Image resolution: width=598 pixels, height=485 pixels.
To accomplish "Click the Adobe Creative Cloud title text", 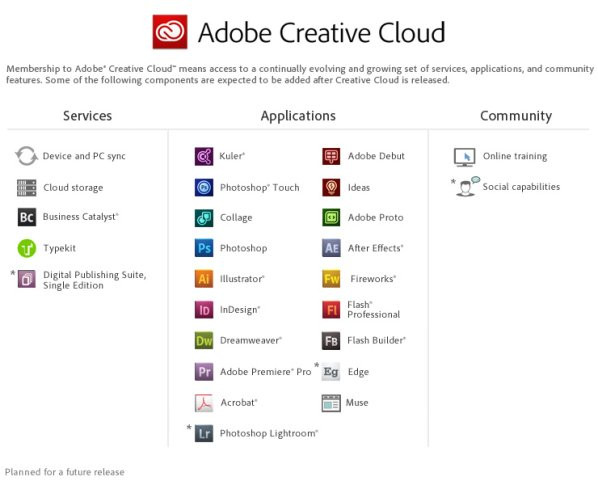I will pyautogui.click(x=322, y=32).
